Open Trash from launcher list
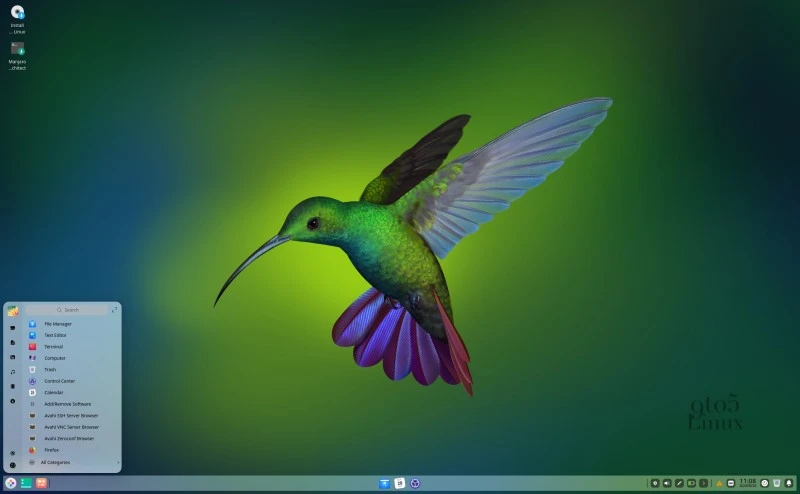 point(71,369)
